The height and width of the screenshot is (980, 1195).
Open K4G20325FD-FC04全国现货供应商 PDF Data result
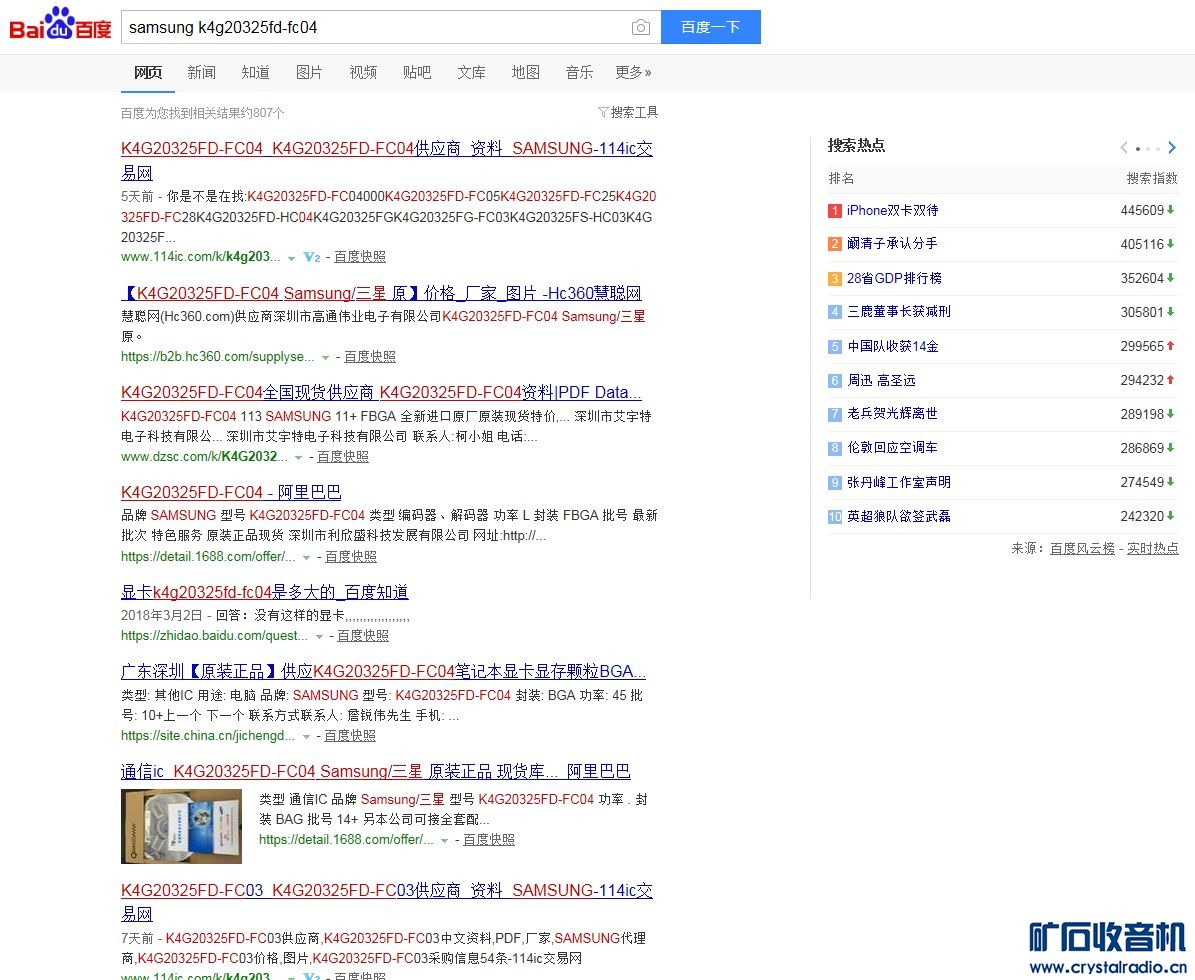click(381, 392)
